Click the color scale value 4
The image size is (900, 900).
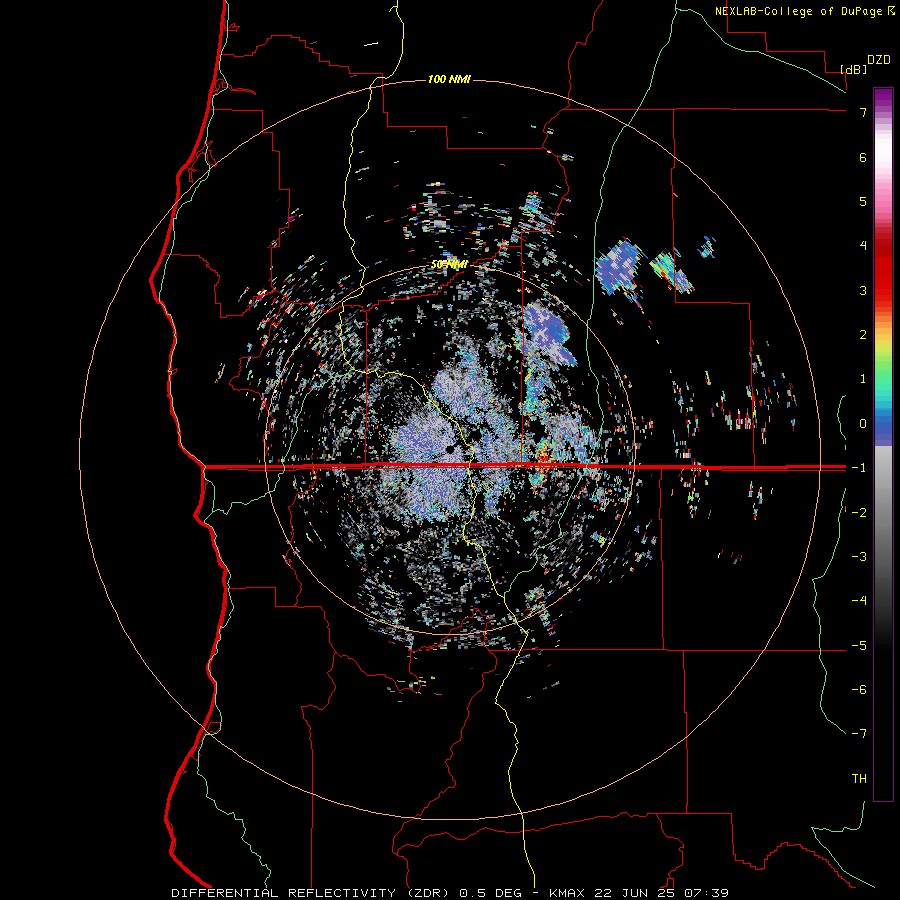pyautogui.click(x=863, y=246)
